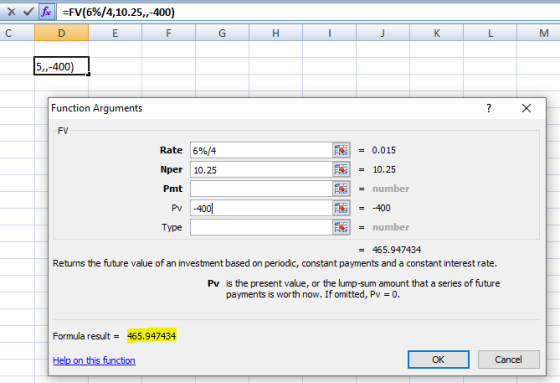
Task: Click into the empty Type input field
Action: 261,227
